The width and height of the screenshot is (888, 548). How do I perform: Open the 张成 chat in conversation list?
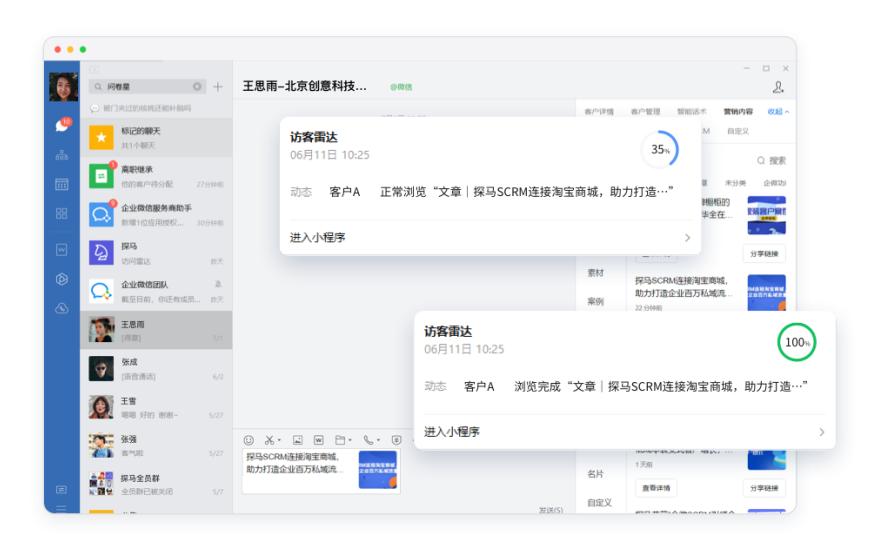coord(155,368)
